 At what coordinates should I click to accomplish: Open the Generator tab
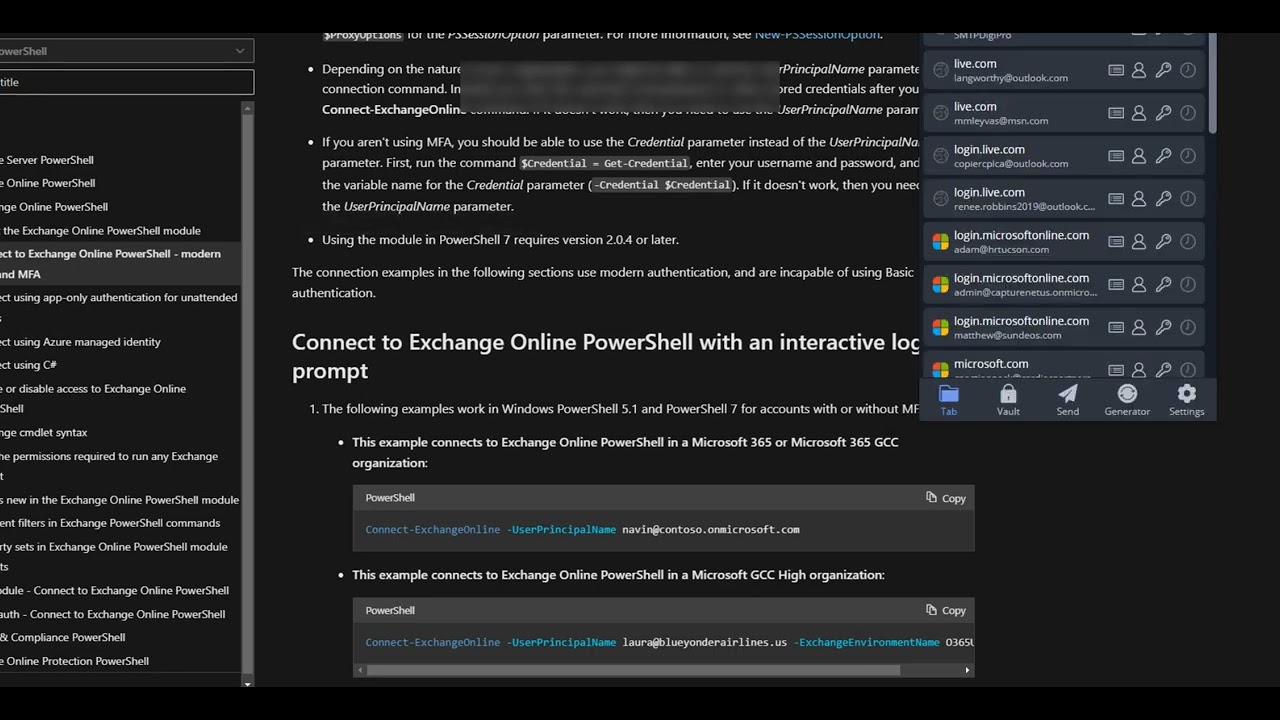click(x=1127, y=400)
